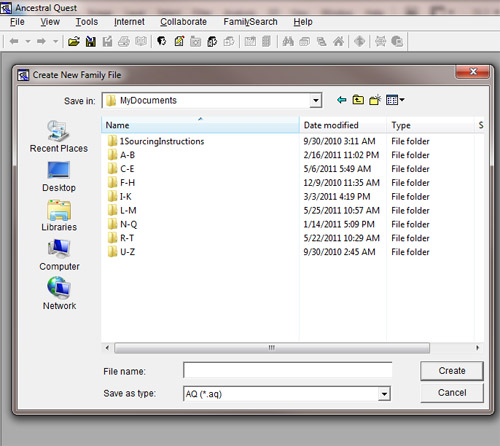
Task: Click the camera scrapbook toolbar icon
Action: 196,41
